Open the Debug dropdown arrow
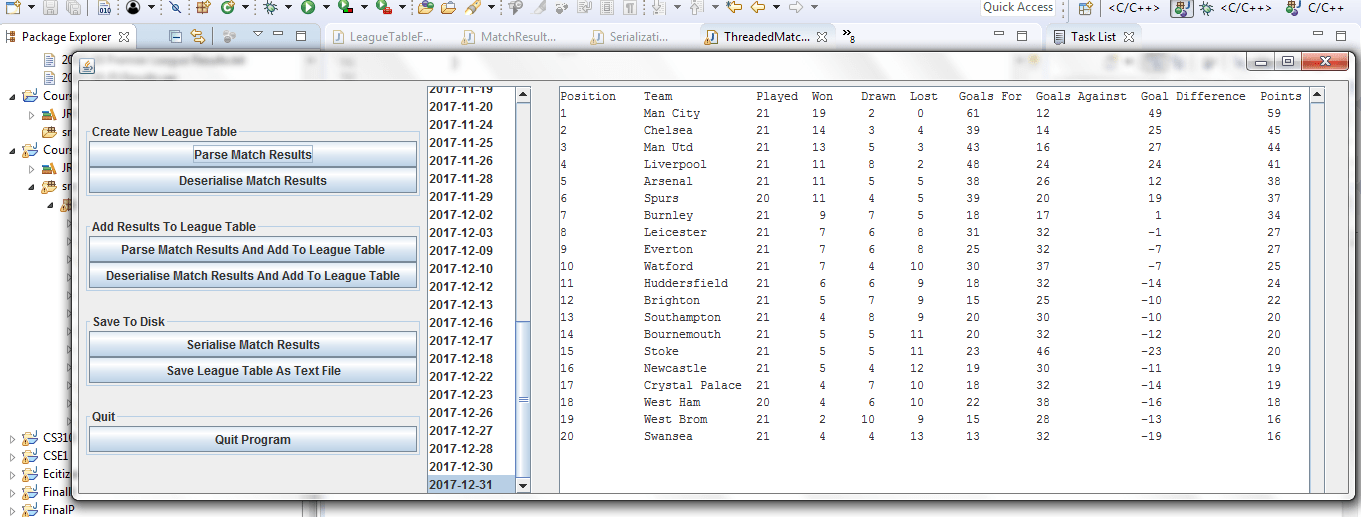The image size is (1361, 517). [287, 7]
